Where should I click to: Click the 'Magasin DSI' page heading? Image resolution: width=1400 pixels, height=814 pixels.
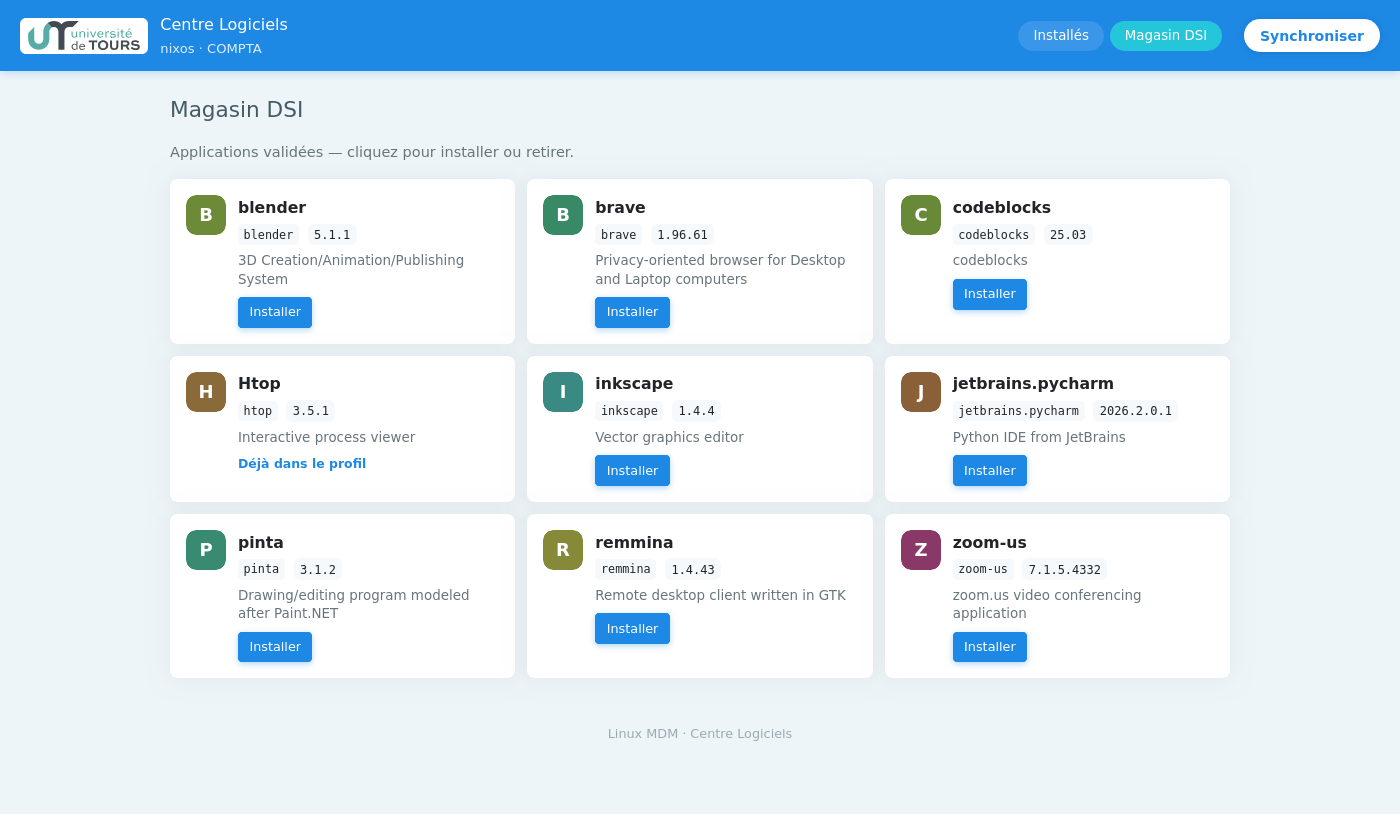[x=236, y=110]
